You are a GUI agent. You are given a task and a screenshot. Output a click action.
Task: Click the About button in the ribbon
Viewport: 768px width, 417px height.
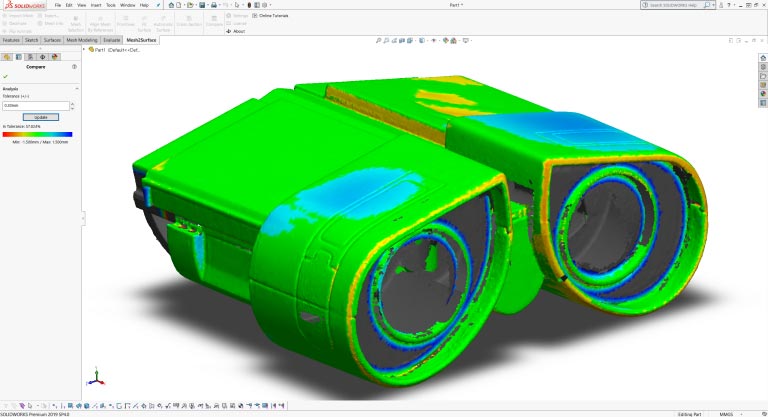[236, 31]
